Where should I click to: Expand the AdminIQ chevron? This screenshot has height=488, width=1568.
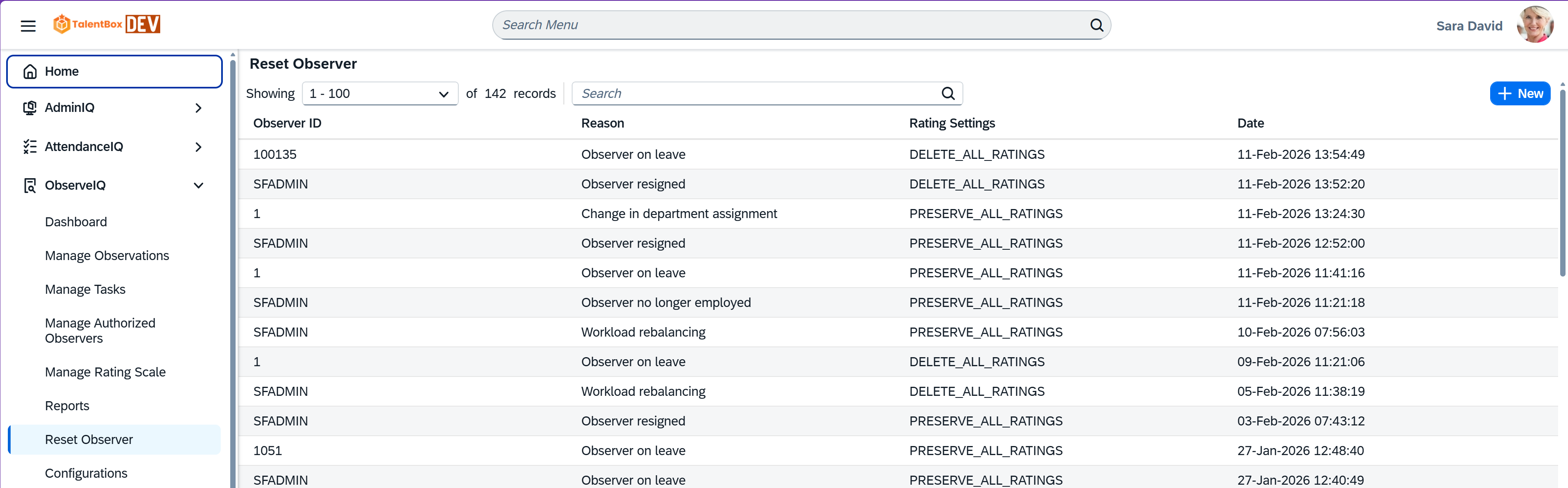point(198,107)
